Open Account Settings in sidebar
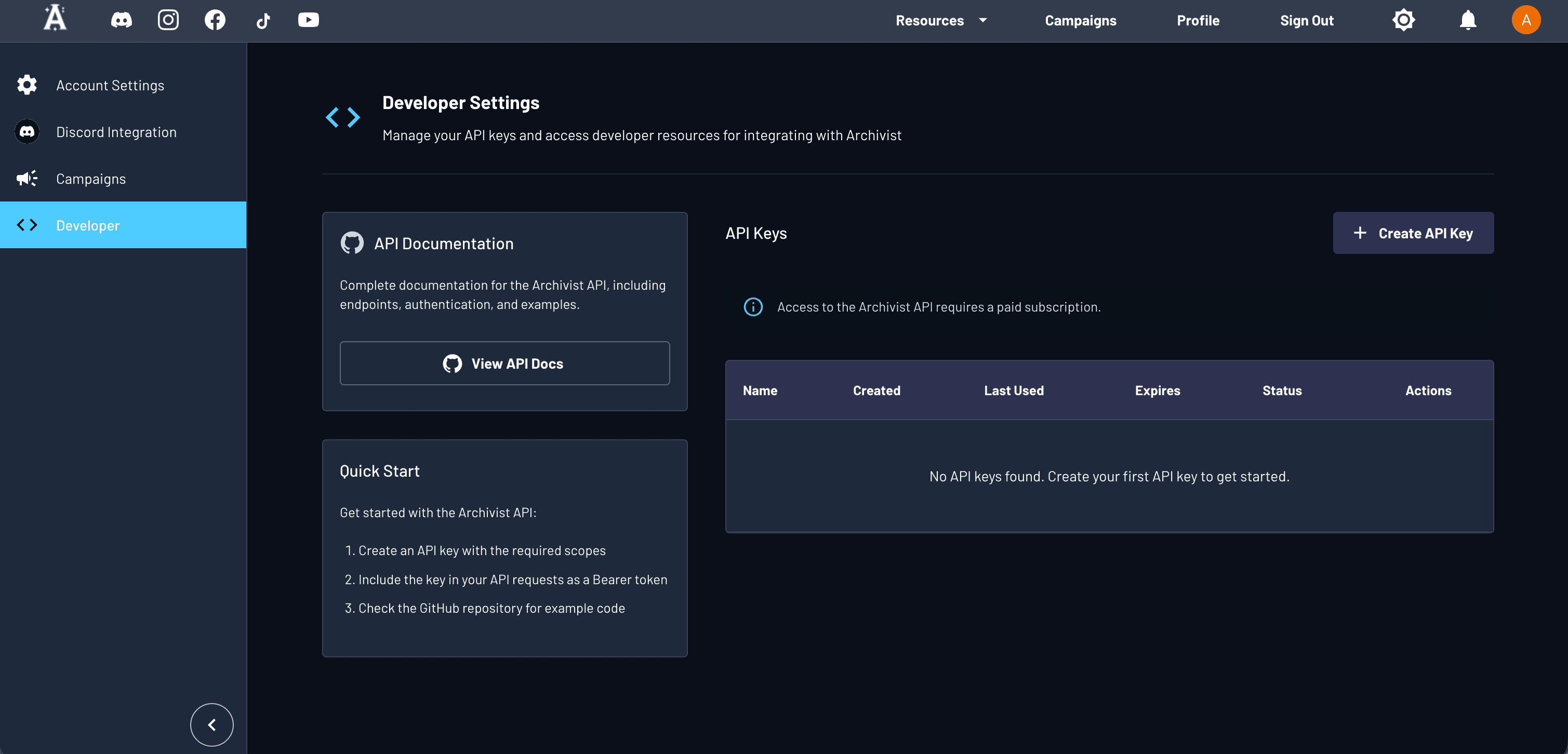 (110, 85)
